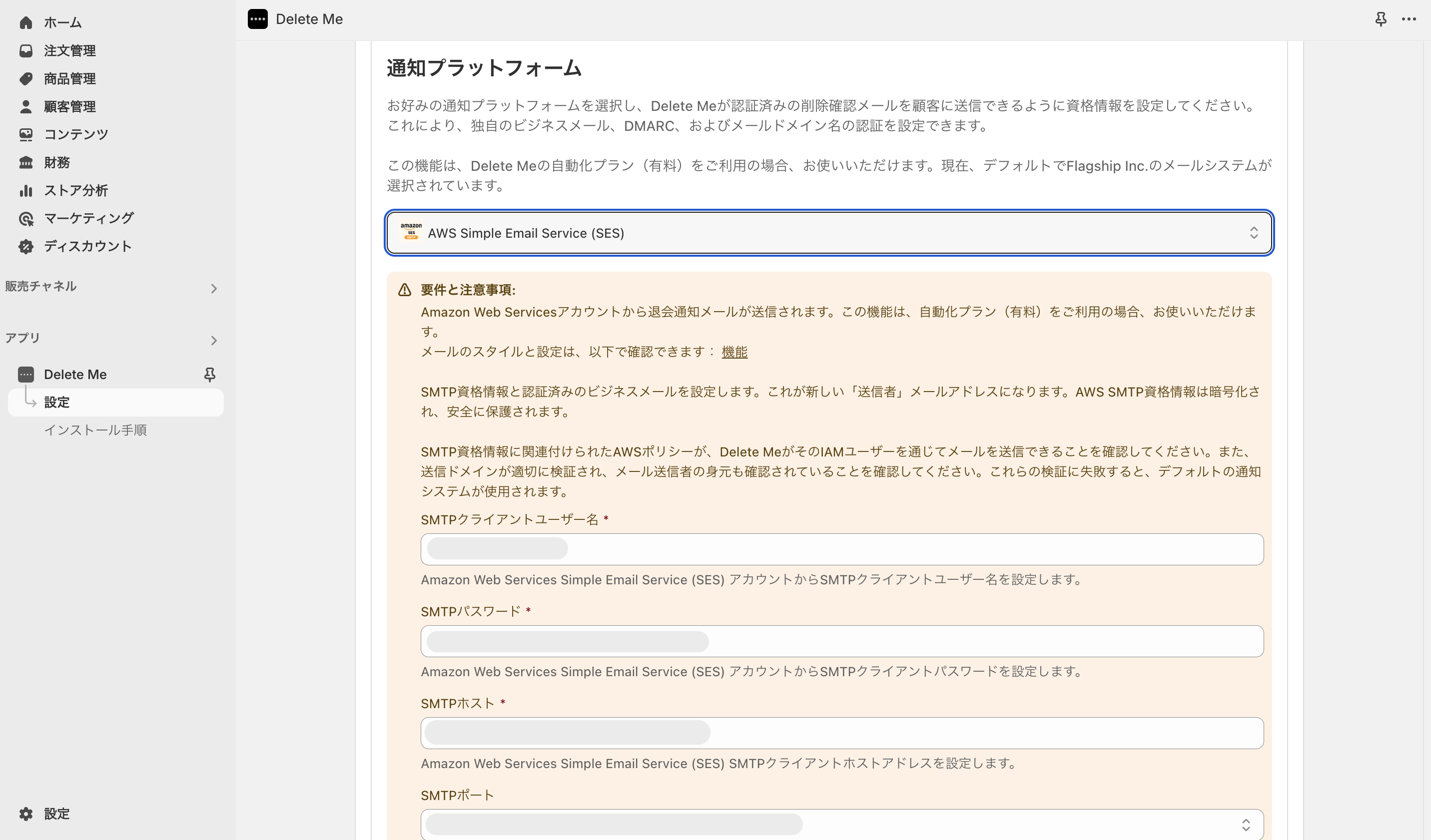The width and height of the screenshot is (1431, 840).
Task: Click the 販売チャネル section label
Action: click(x=40, y=286)
